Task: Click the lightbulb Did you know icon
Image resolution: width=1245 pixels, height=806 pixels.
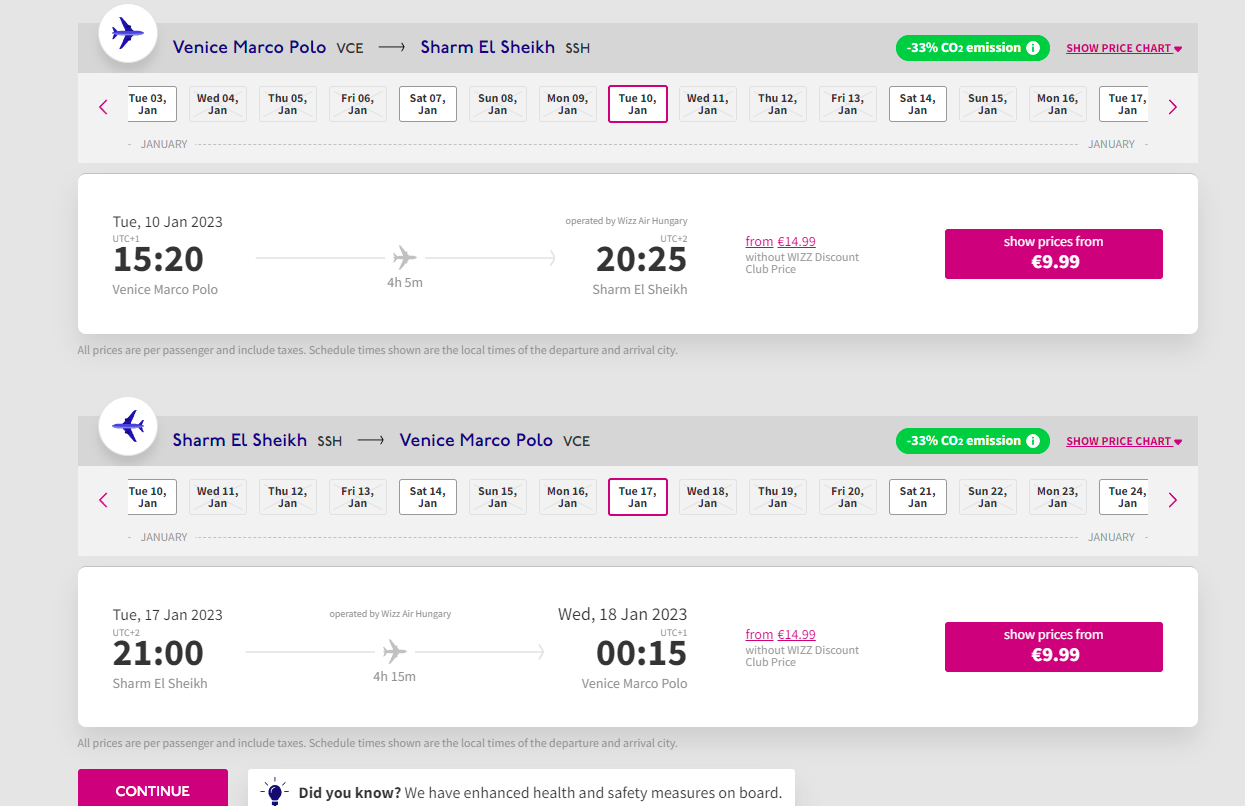Action: (x=274, y=792)
